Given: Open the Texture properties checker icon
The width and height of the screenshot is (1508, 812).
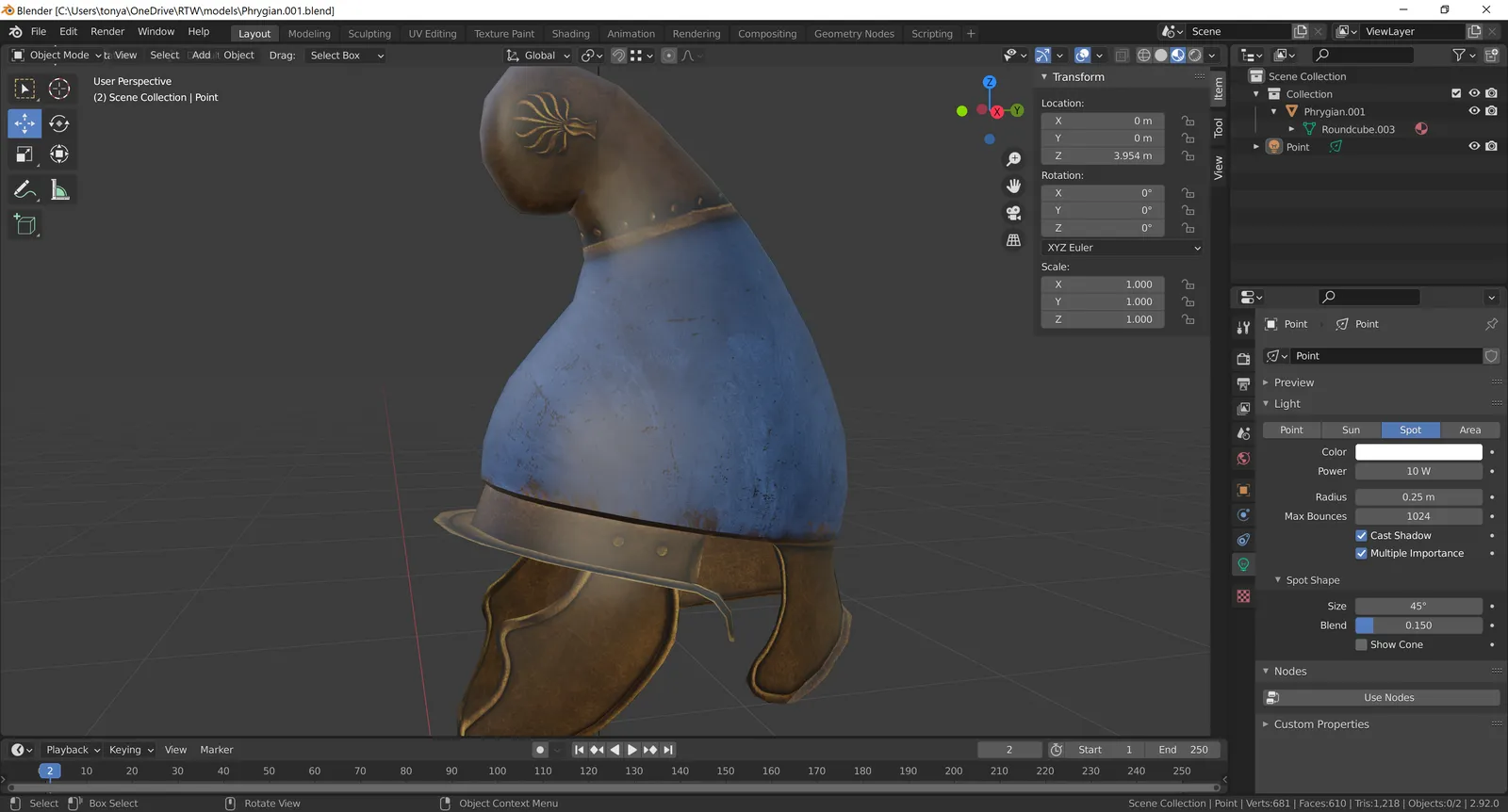Looking at the screenshot, I should coord(1243,596).
